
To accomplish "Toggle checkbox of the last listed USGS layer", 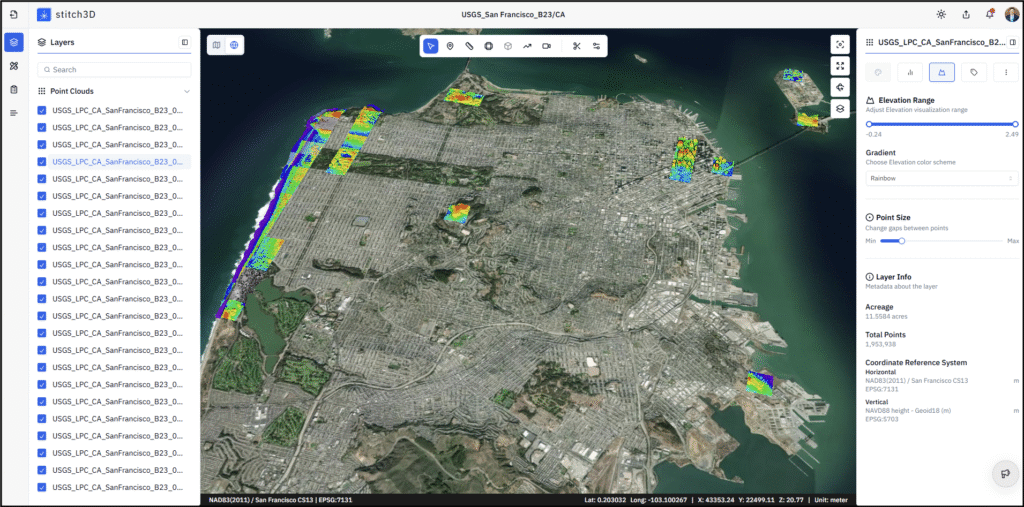I will coord(42,487).
